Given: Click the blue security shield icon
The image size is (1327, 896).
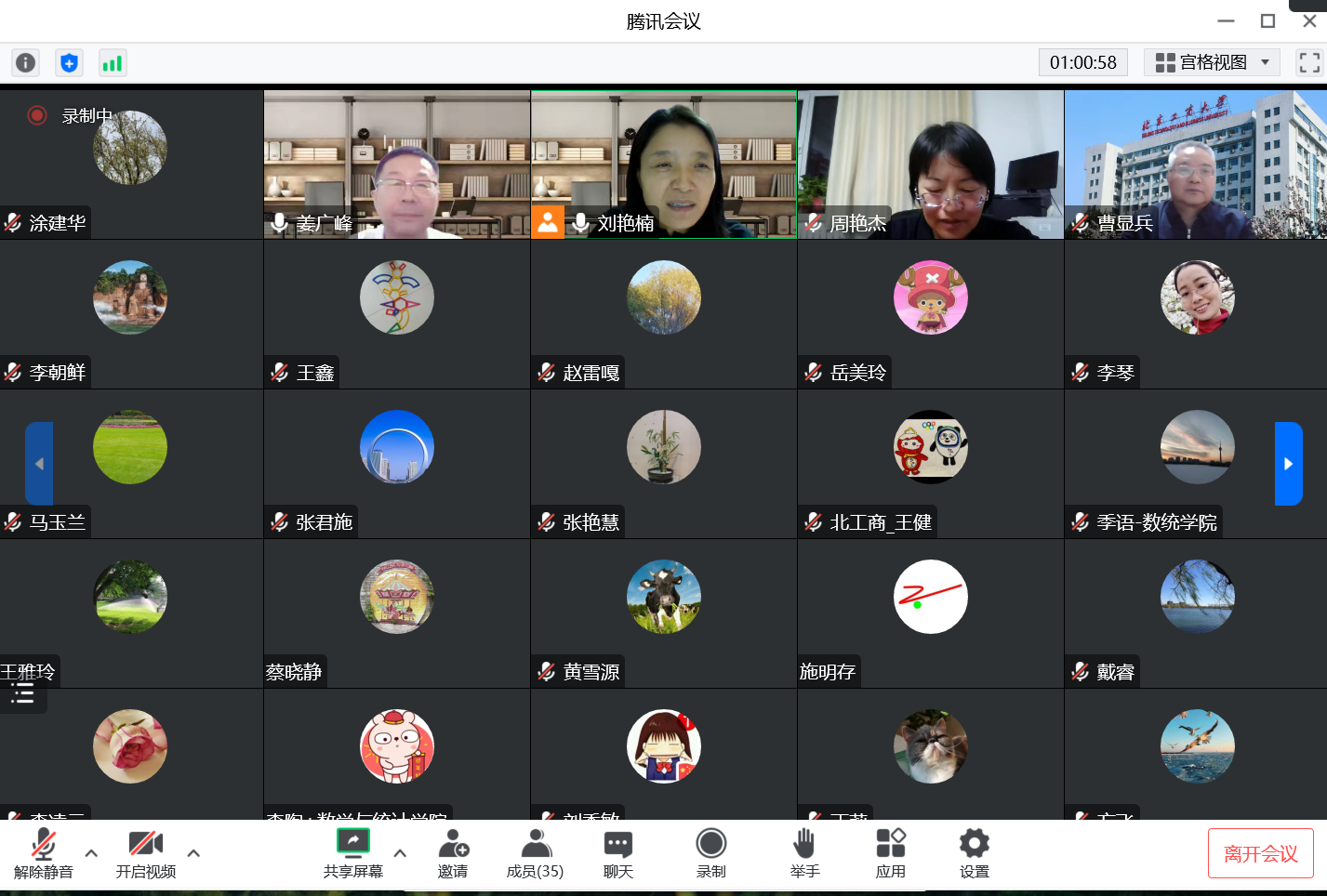Looking at the screenshot, I should (x=69, y=62).
